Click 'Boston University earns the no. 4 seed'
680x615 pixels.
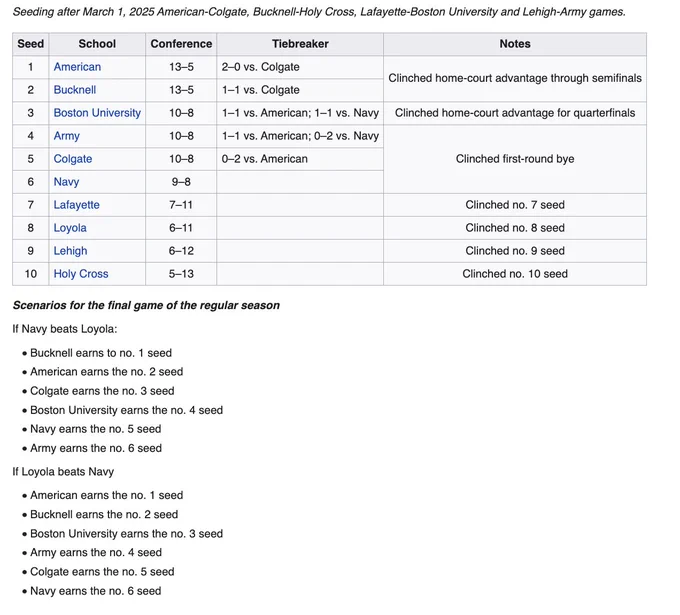pyautogui.click(x=126, y=410)
